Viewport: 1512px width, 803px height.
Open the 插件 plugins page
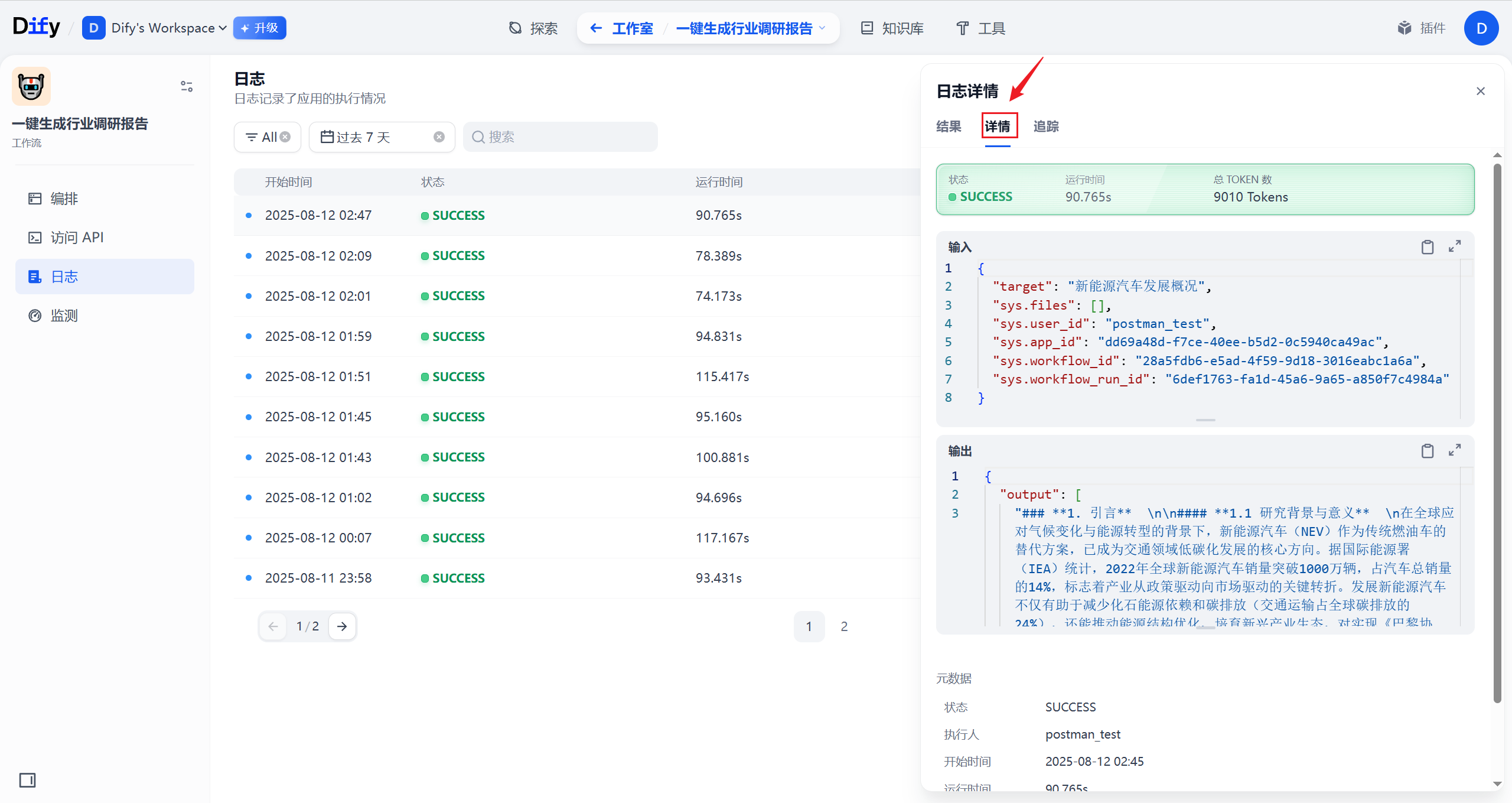click(1422, 28)
